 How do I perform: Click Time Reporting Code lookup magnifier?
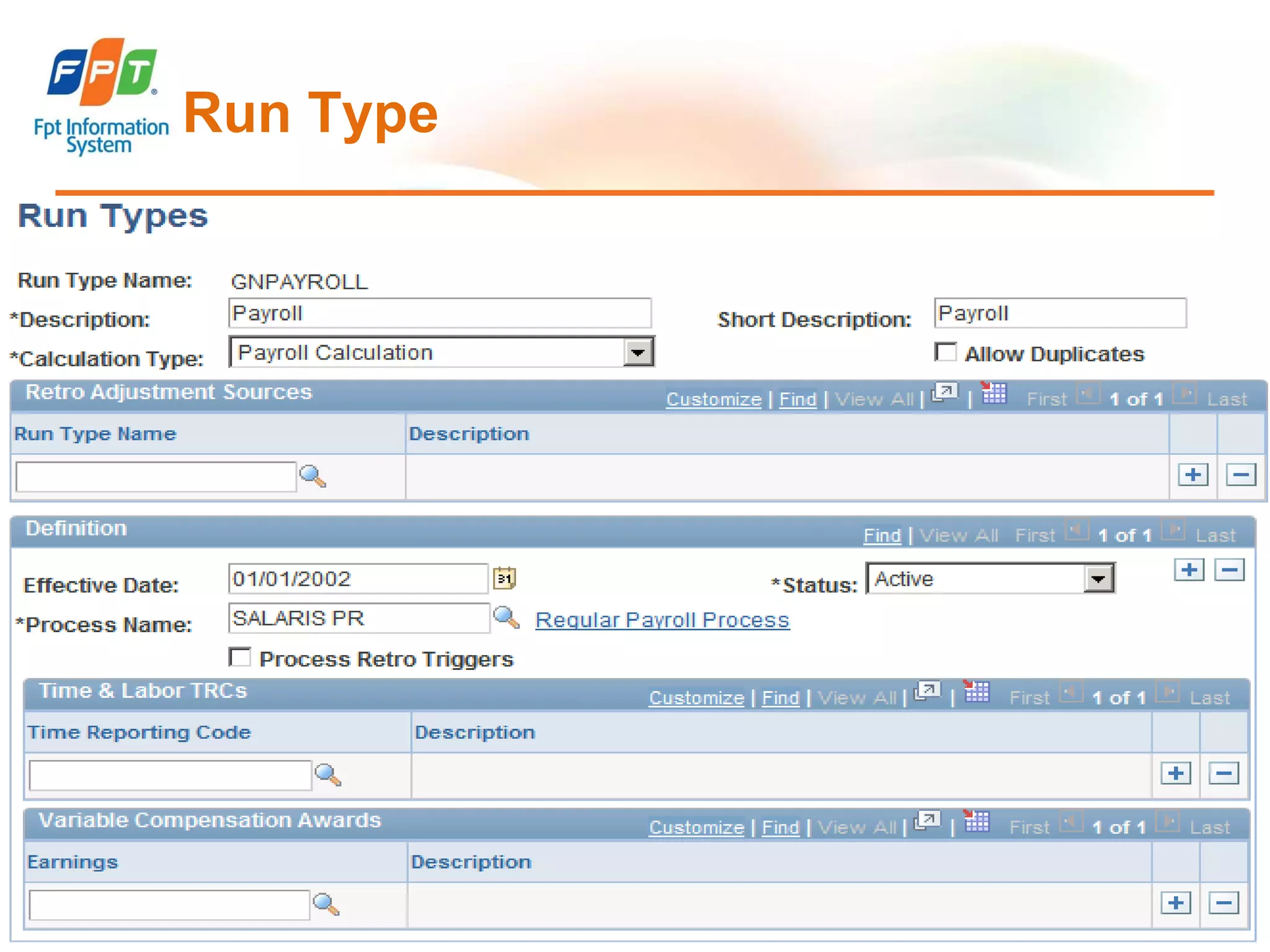327,775
